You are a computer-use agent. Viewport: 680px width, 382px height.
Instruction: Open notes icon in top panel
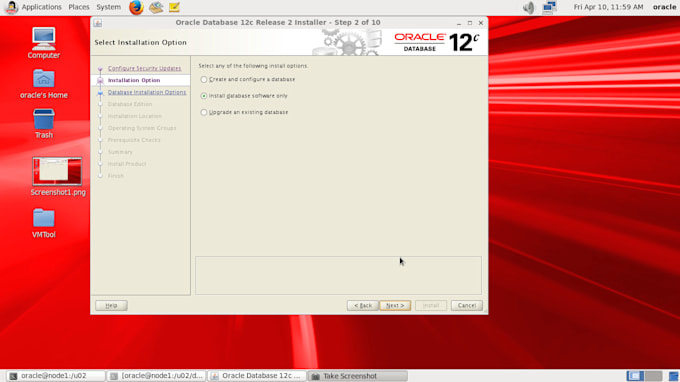coord(174,7)
